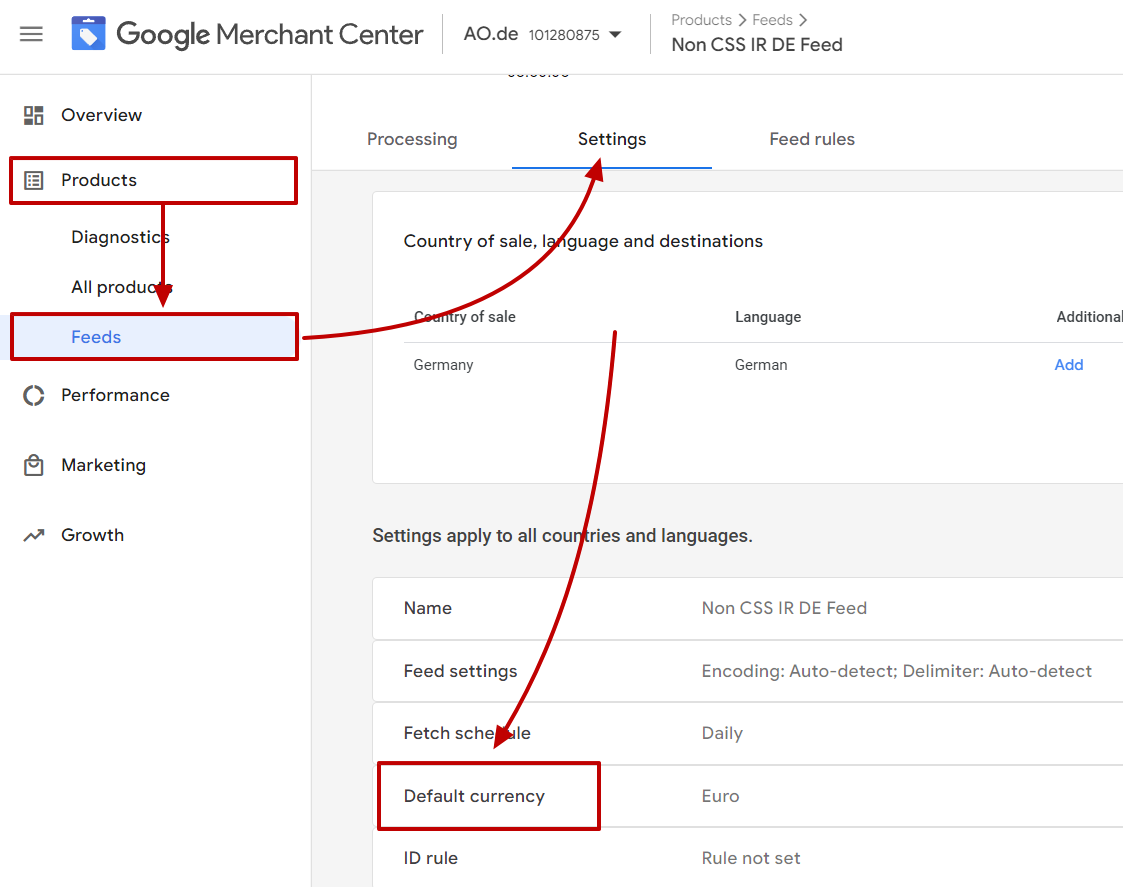
Task: Open All products in the sidebar
Action: tap(122, 287)
